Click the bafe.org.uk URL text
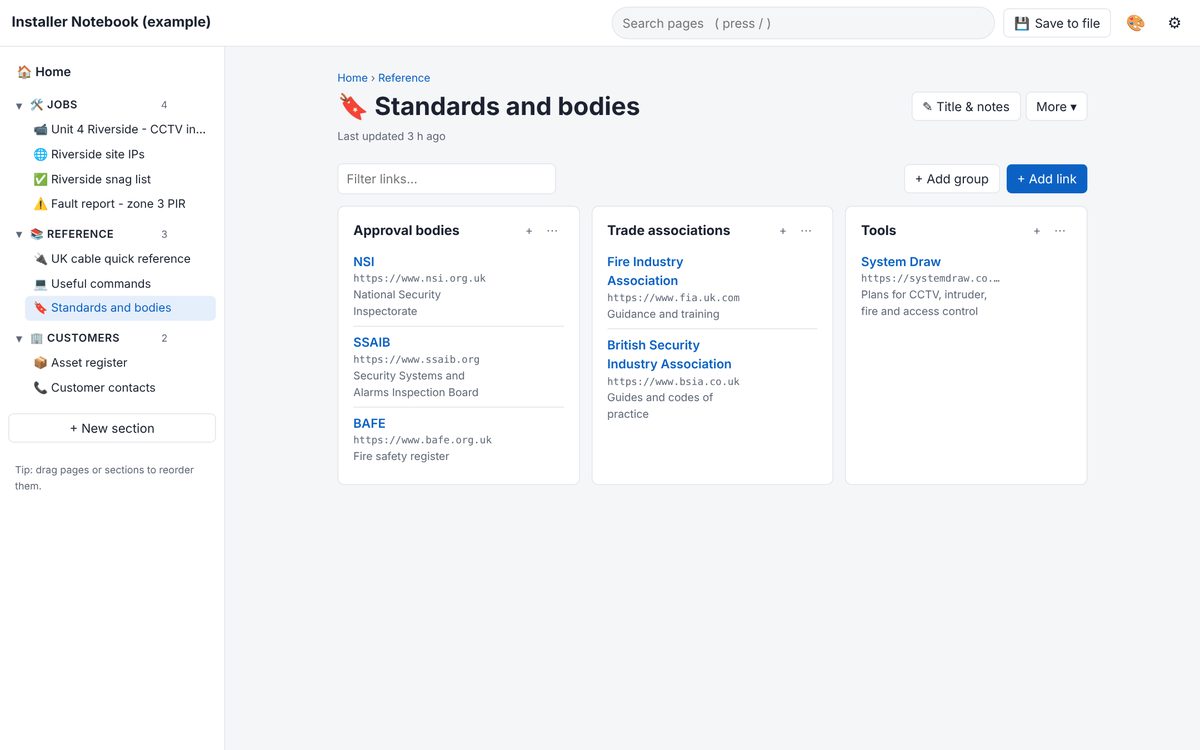Viewport: 1200px width, 750px height. [422, 440]
